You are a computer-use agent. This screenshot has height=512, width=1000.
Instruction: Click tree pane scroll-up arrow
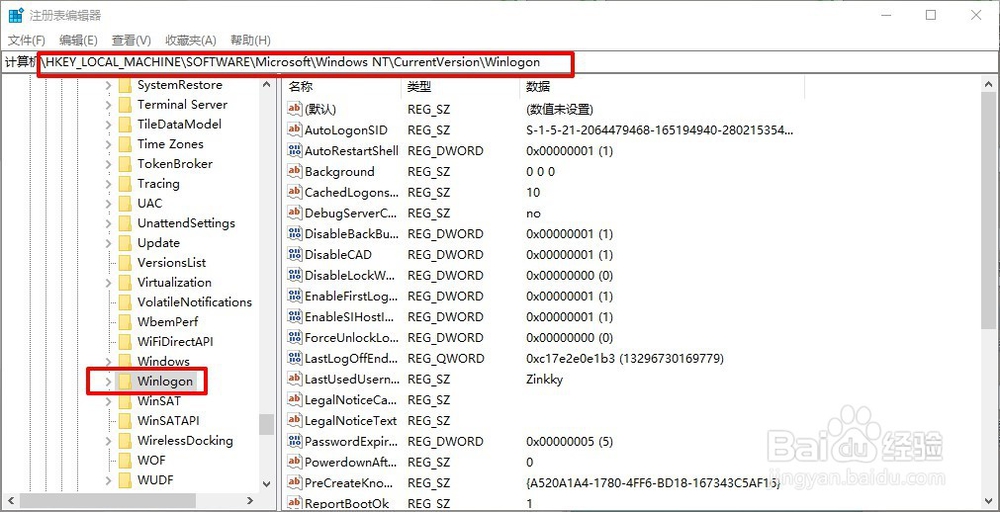point(267,84)
